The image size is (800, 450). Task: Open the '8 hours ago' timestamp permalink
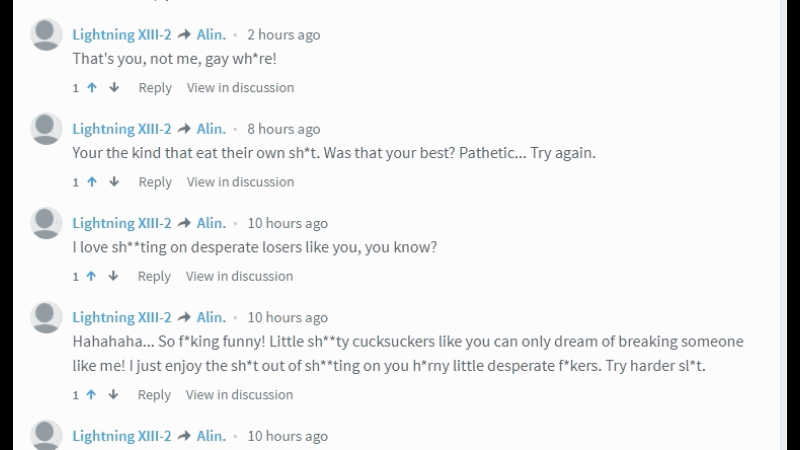[284, 129]
